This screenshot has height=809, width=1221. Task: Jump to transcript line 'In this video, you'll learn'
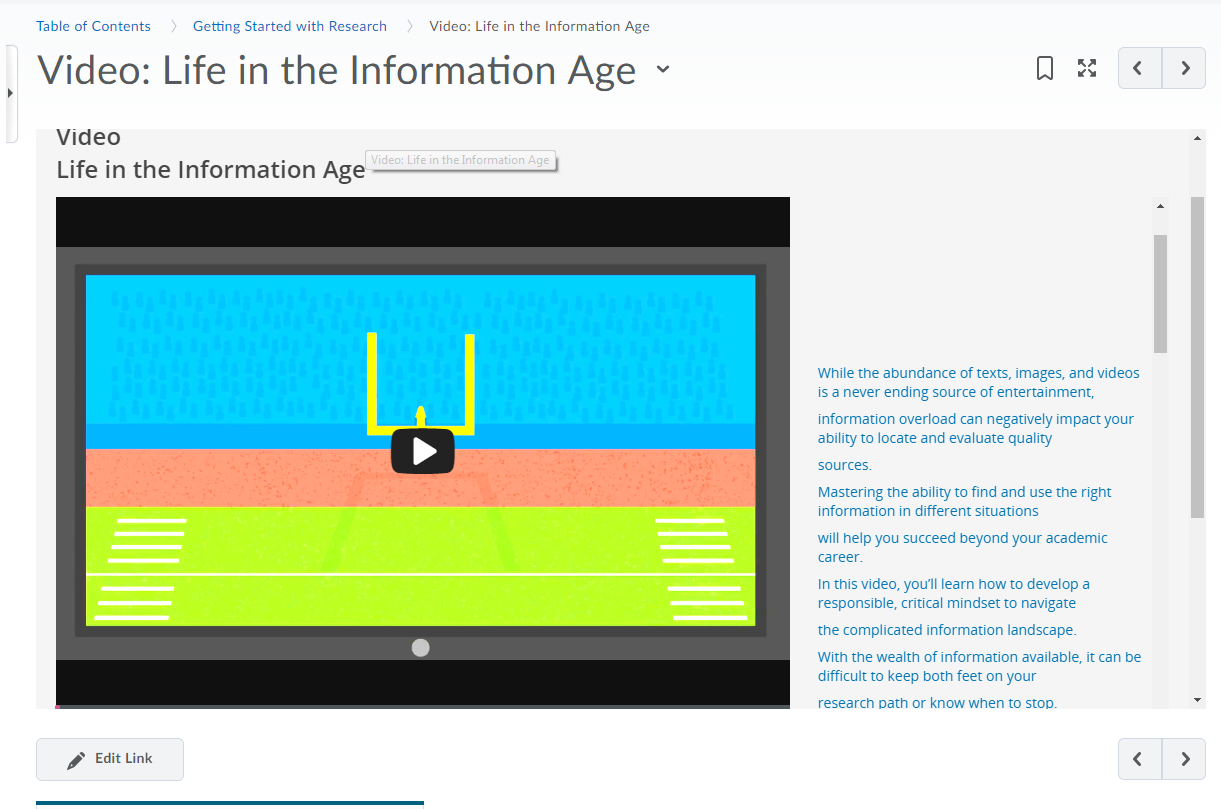click(x=954, y=593)
